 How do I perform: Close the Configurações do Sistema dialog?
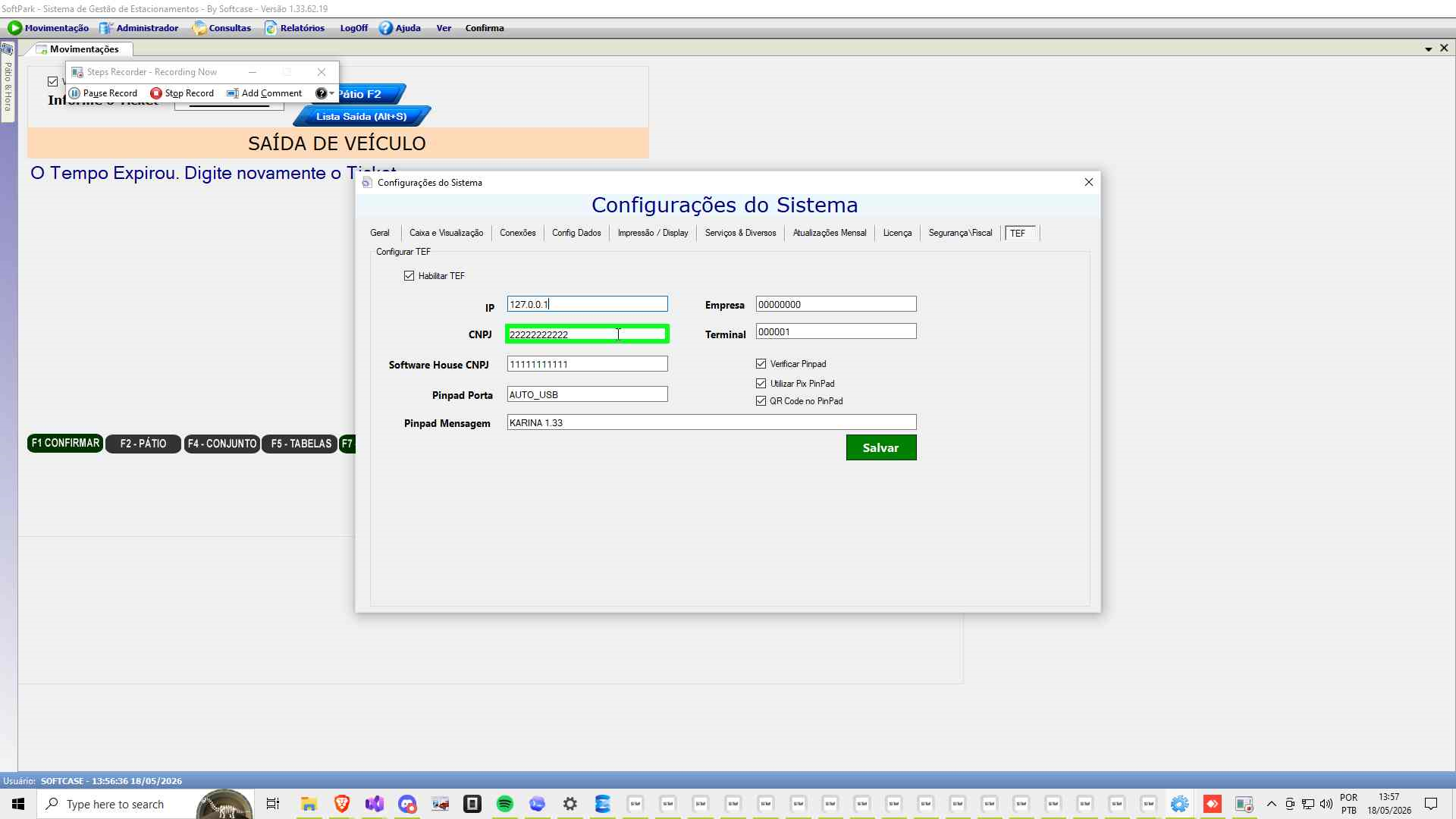point(1089,182)
